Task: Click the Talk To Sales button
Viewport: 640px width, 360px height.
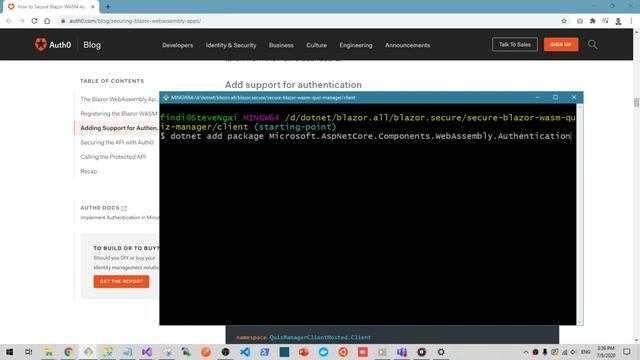Action: (x=515, y=44)
